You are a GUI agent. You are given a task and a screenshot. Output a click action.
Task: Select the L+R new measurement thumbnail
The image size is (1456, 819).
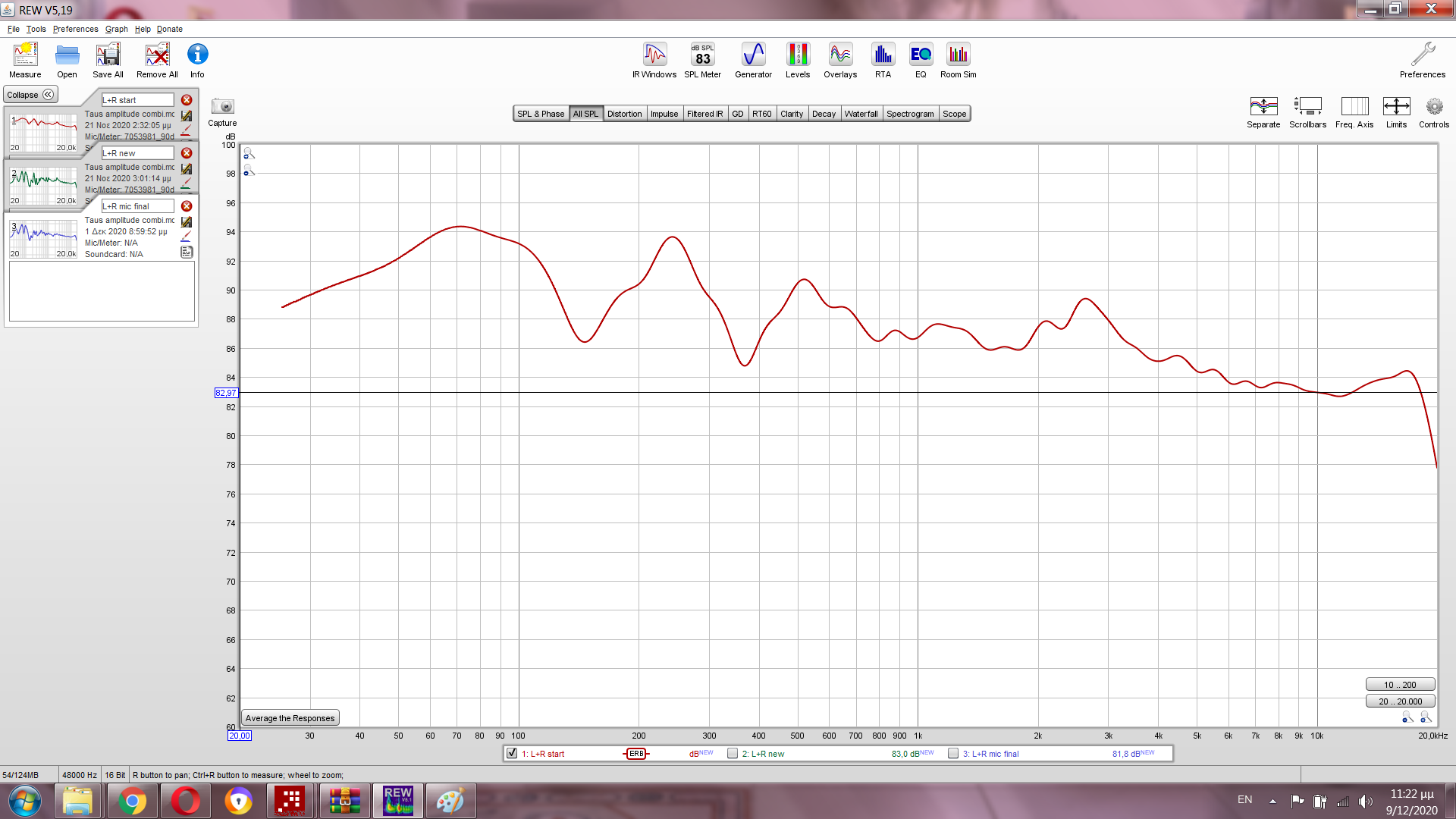tap(43, 186)
